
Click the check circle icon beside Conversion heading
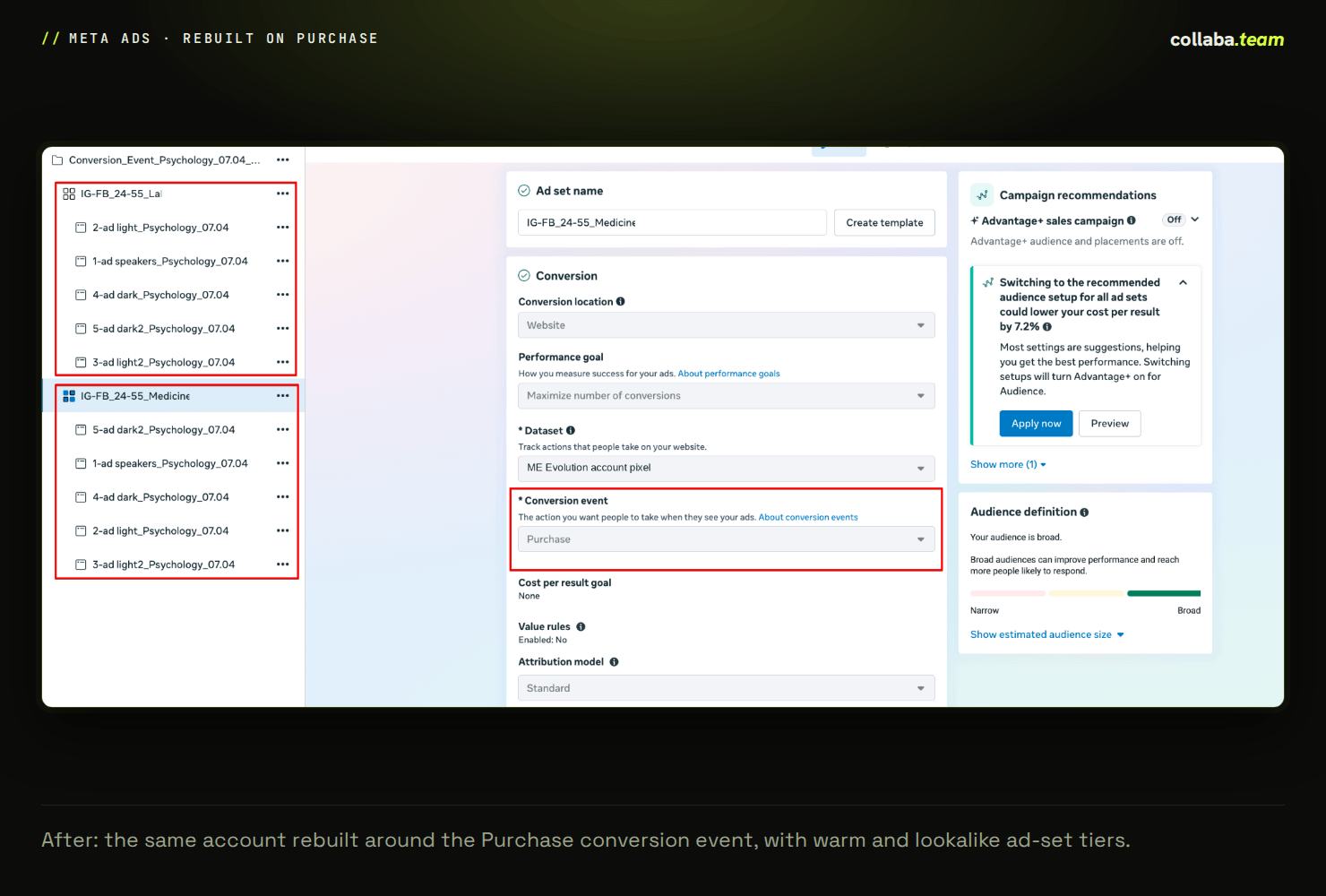524,276
